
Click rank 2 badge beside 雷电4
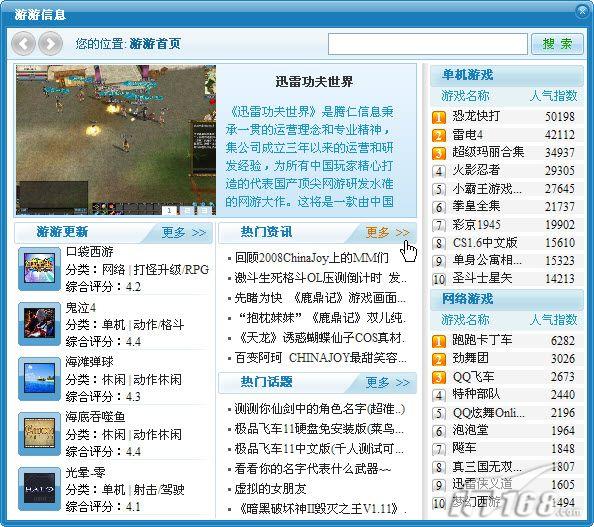(439, 135)
